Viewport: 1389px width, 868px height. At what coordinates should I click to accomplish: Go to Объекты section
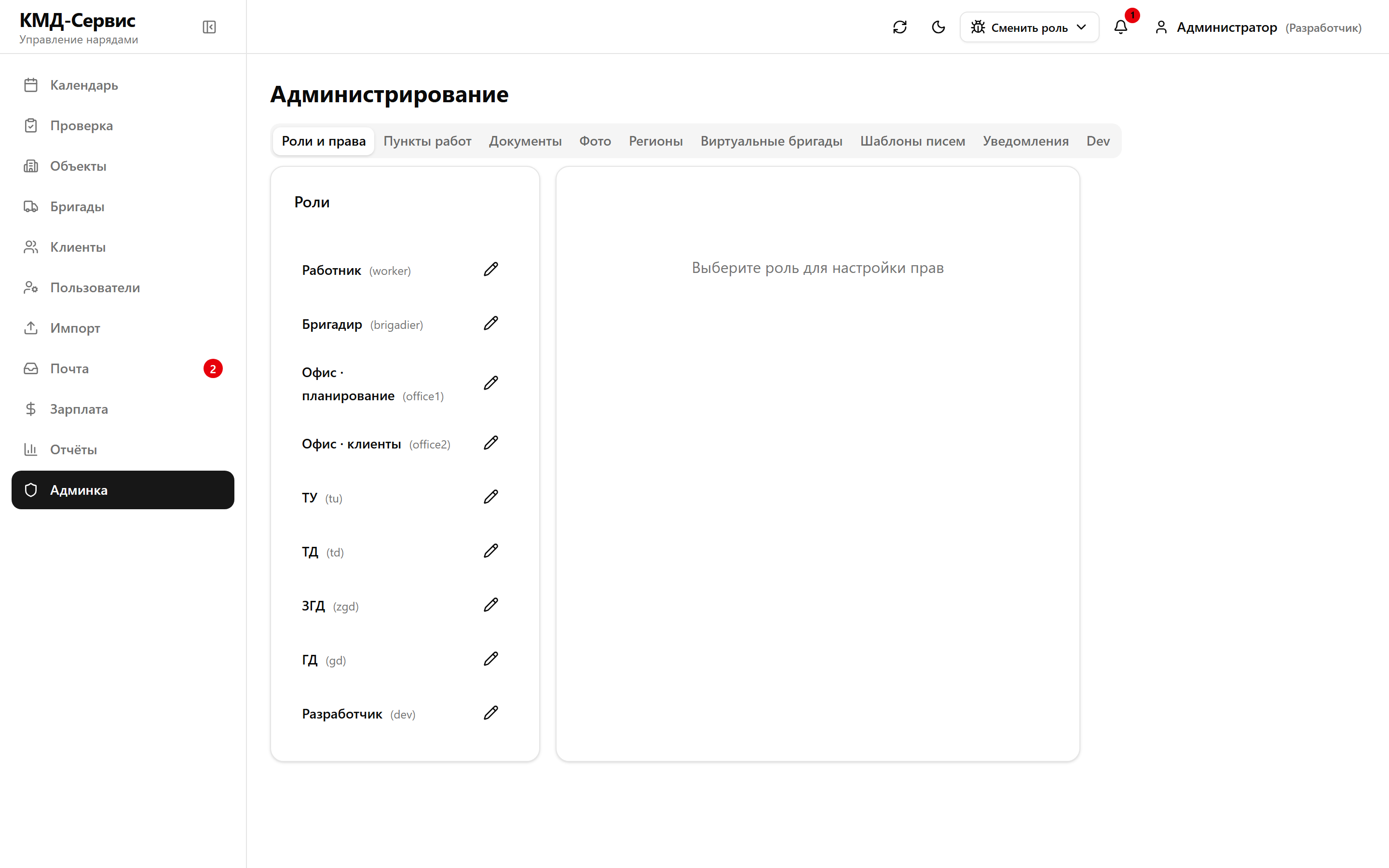click(x=123, y=166)
